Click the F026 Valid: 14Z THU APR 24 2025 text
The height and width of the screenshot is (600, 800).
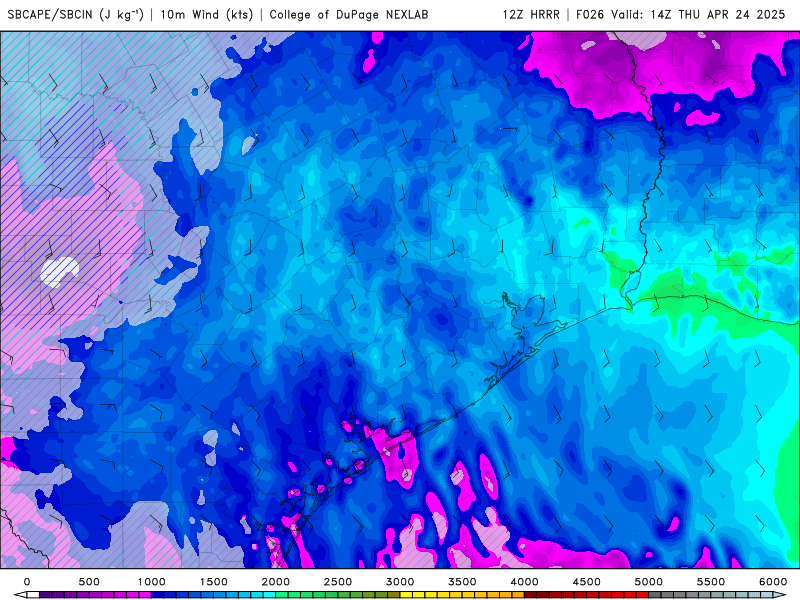coord(681,14)
